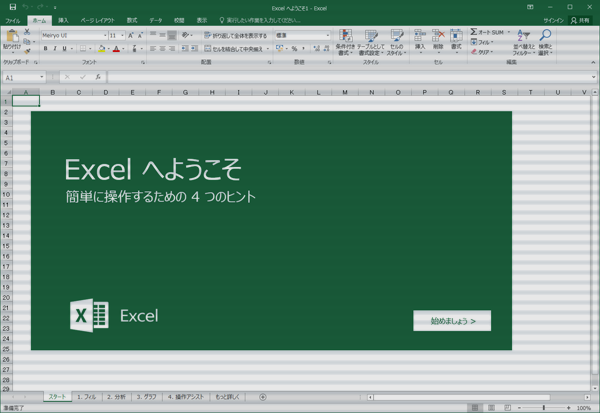Click the text Orientation icon
Screen dimensions: 600x413
tap(186, 35)
